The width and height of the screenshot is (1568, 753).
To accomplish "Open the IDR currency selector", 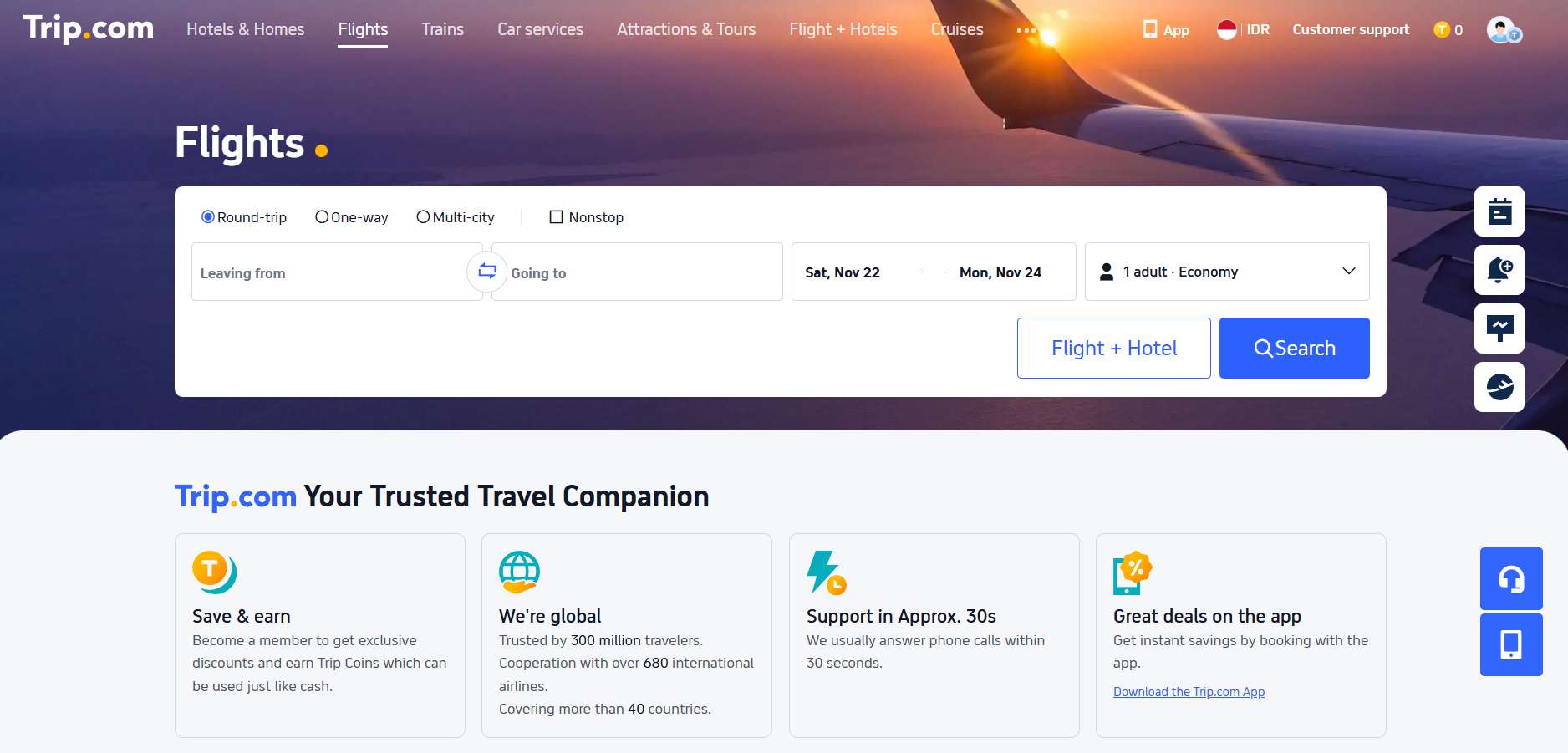I will [1243, 30].
